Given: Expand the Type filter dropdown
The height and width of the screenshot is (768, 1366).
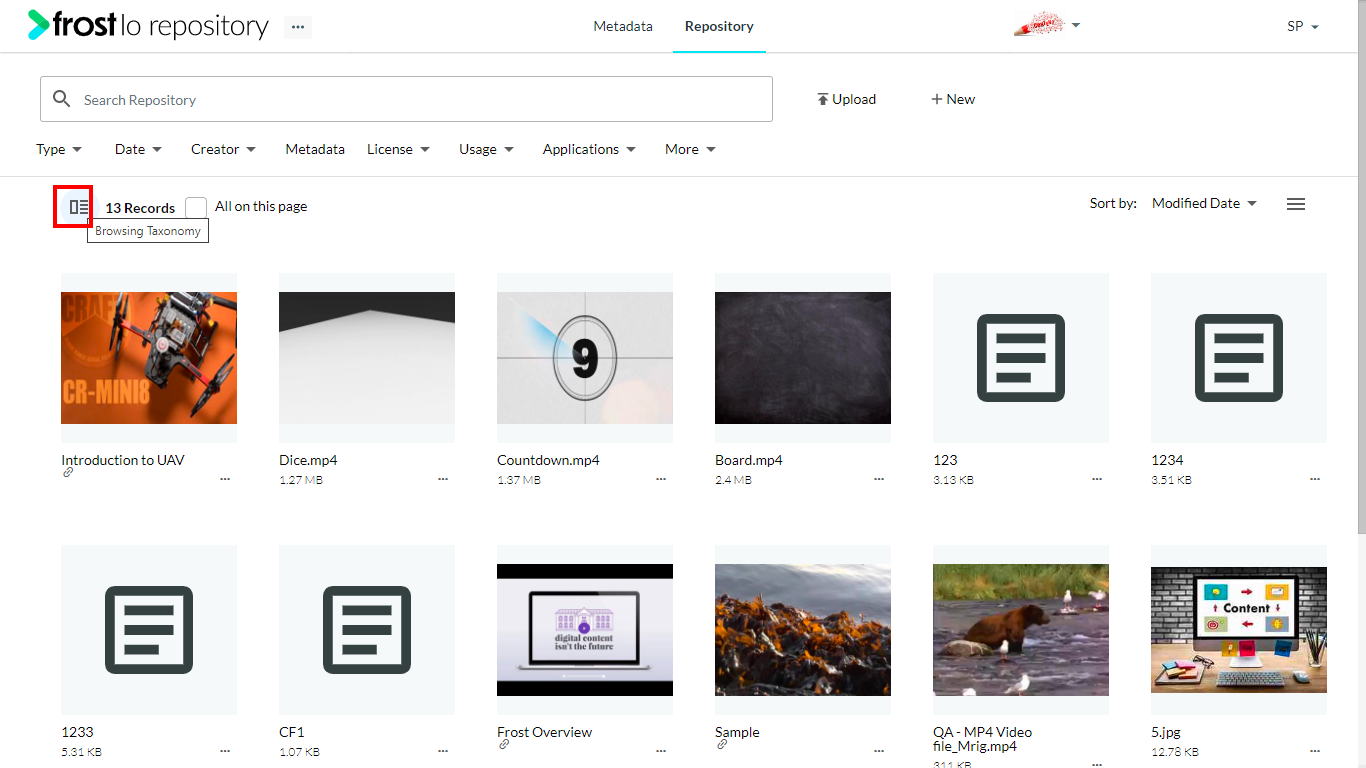Looking at the screenshot, I should (x=59, y=149).
